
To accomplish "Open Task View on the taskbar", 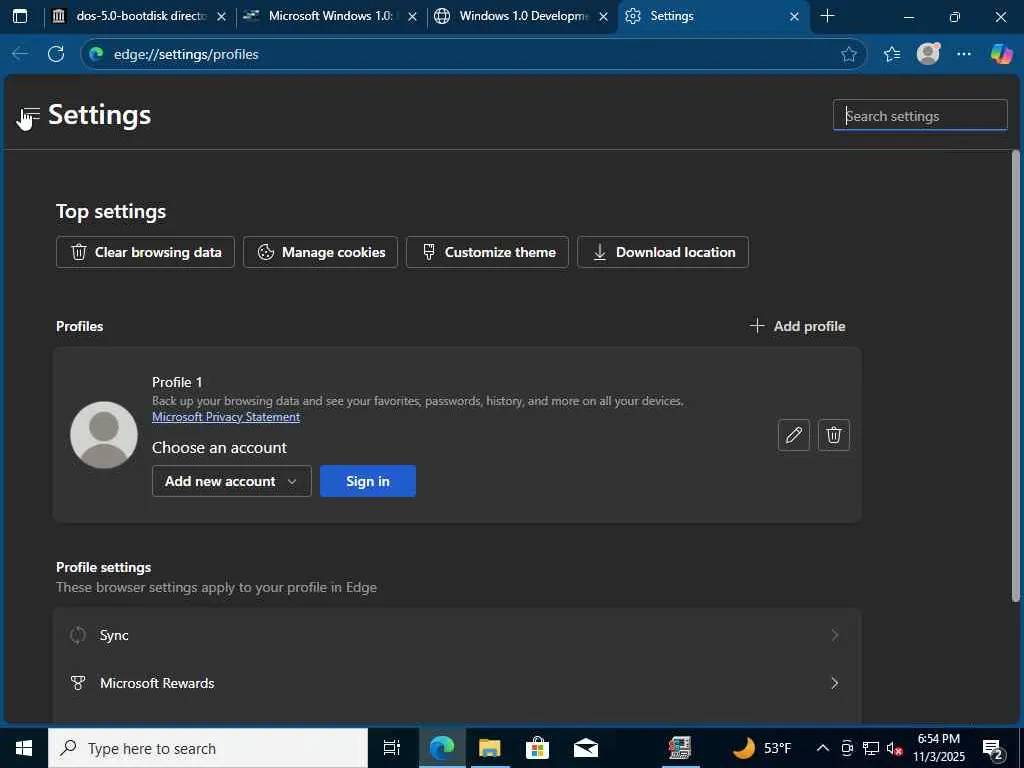I will (392, 748).
